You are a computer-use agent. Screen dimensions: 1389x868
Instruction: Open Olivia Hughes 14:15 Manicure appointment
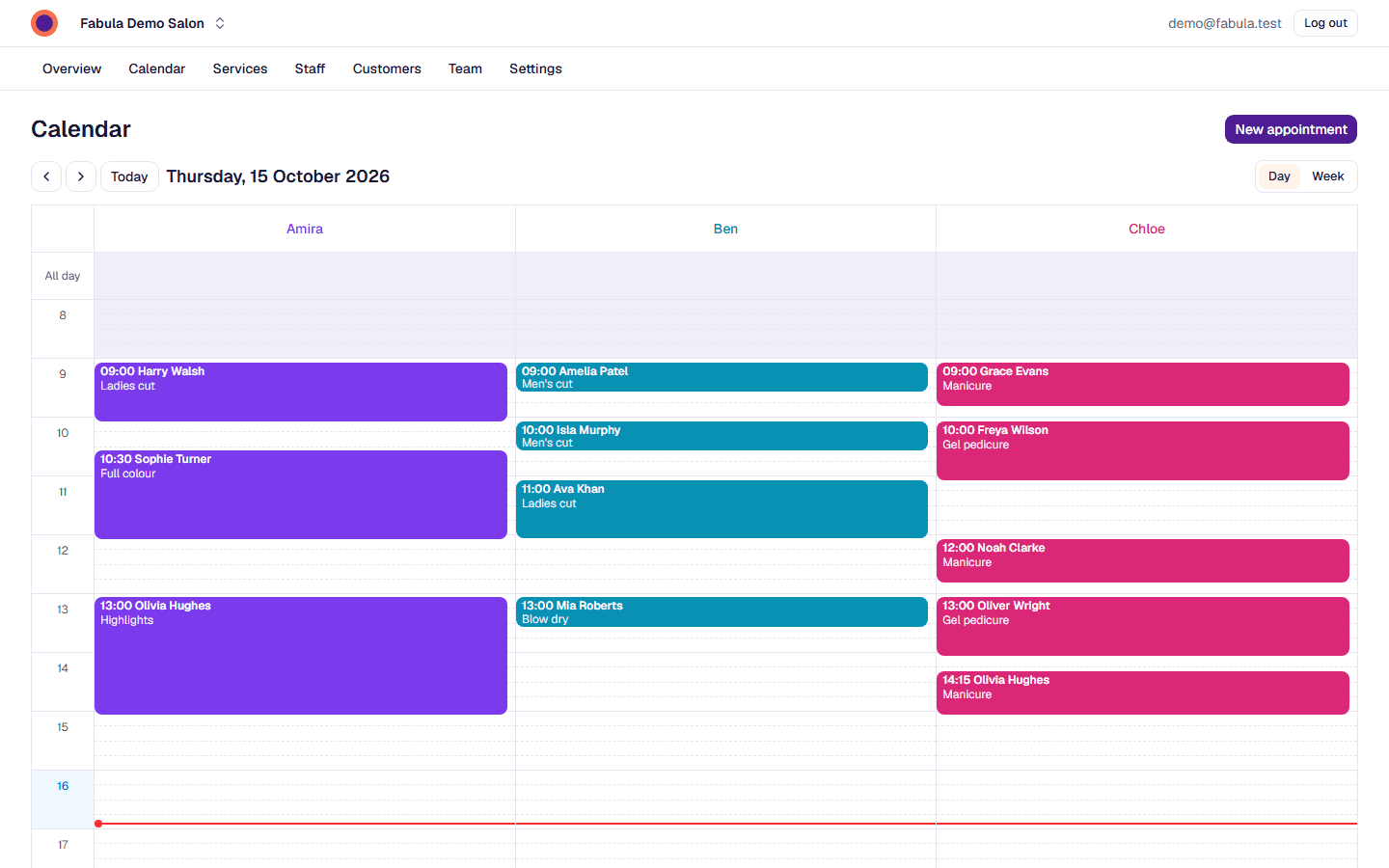(x=1143, y=692)
